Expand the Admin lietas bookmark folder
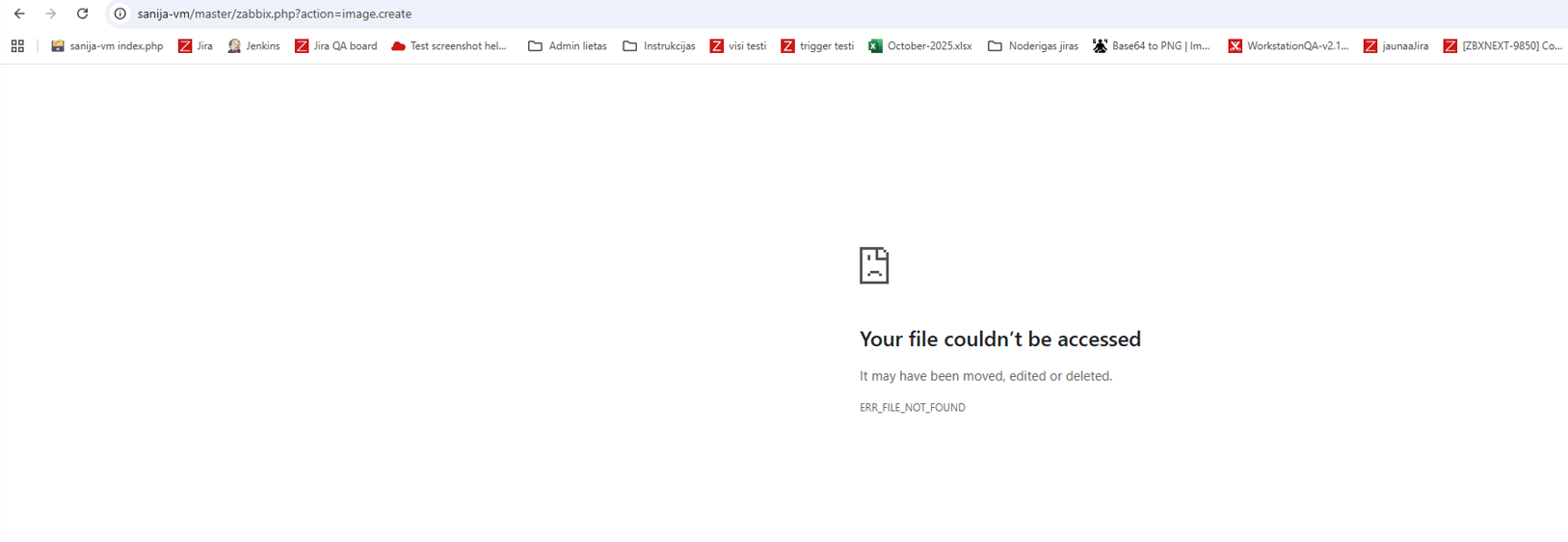This screenshot has width=1568, height=542. (x=568, y=46)
